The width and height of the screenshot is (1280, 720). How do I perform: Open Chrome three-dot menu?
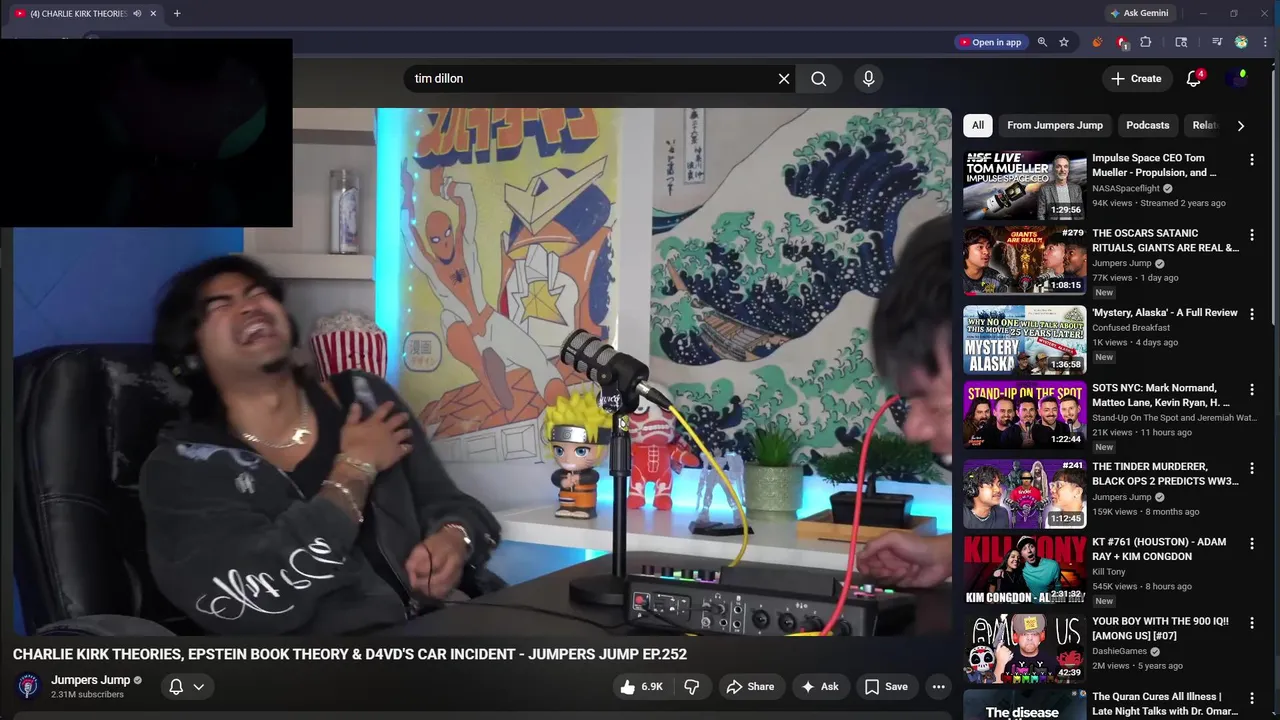pyautogui.click(x=1264, y=42)
